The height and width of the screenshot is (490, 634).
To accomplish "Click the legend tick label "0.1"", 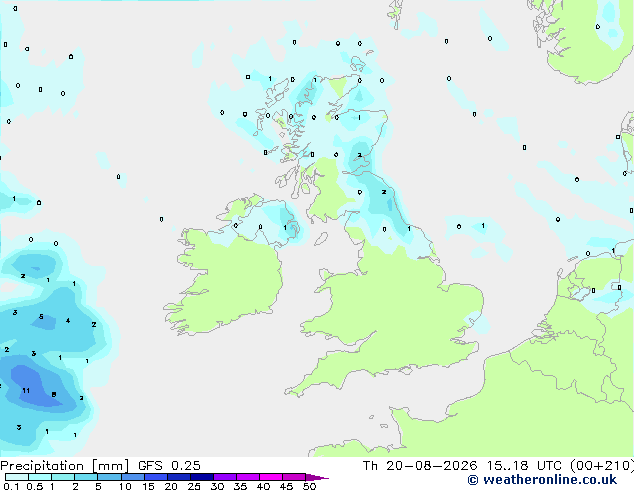I will (11, 486).
